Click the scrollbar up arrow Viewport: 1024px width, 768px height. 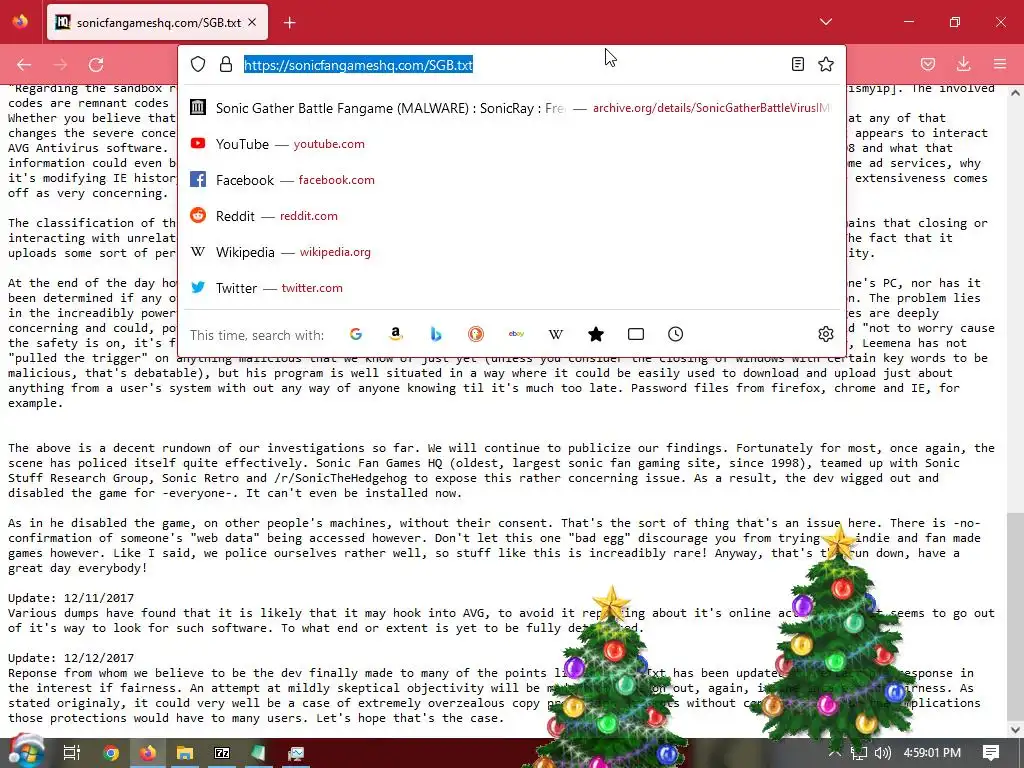[x=1015, y=93]
